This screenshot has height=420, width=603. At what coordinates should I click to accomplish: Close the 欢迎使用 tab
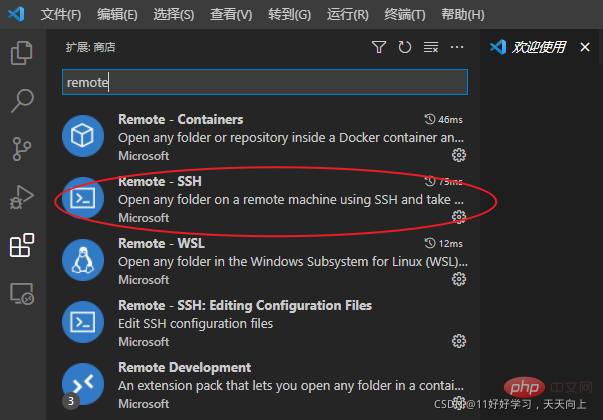point(585,47)
